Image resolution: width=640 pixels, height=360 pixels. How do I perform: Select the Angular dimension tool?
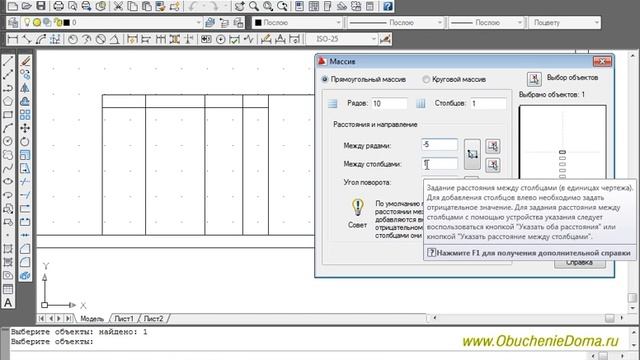point(115,39)
